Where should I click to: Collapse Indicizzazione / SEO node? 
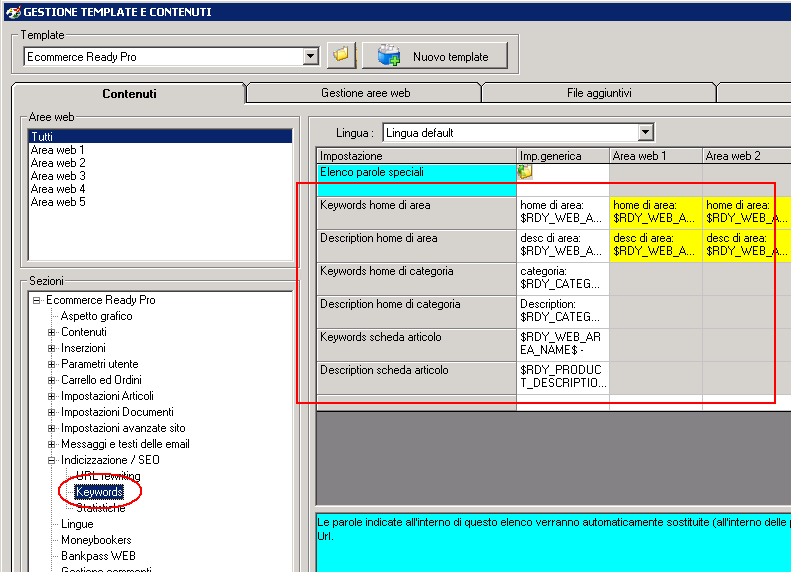pos(51,460)
